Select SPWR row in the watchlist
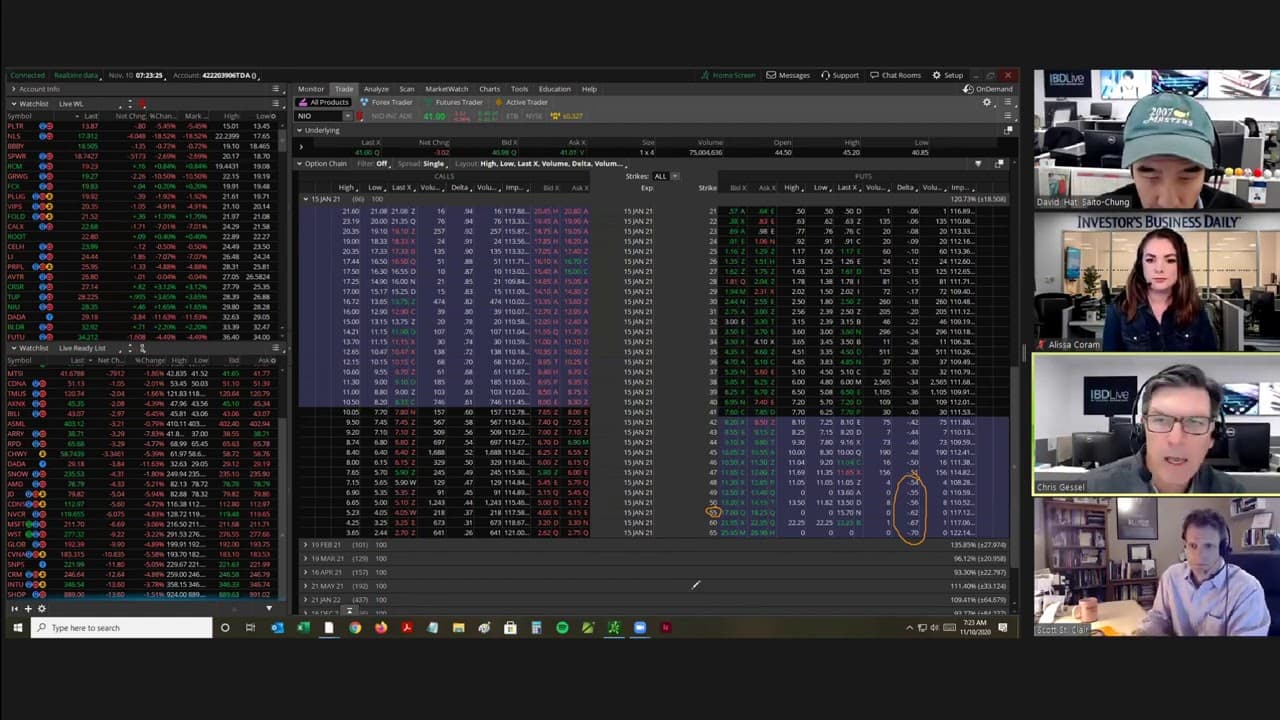The image size is (1280, 720). [142, 156]
